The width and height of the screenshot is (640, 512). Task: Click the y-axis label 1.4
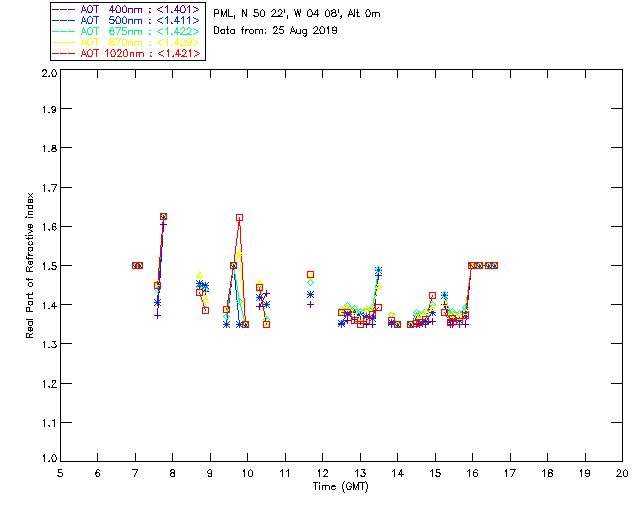pos(49,305)
